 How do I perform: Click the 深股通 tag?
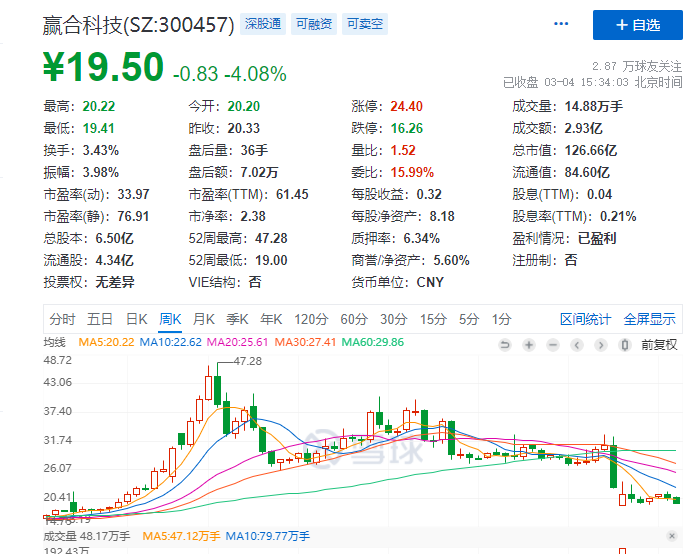click(263, 23)
